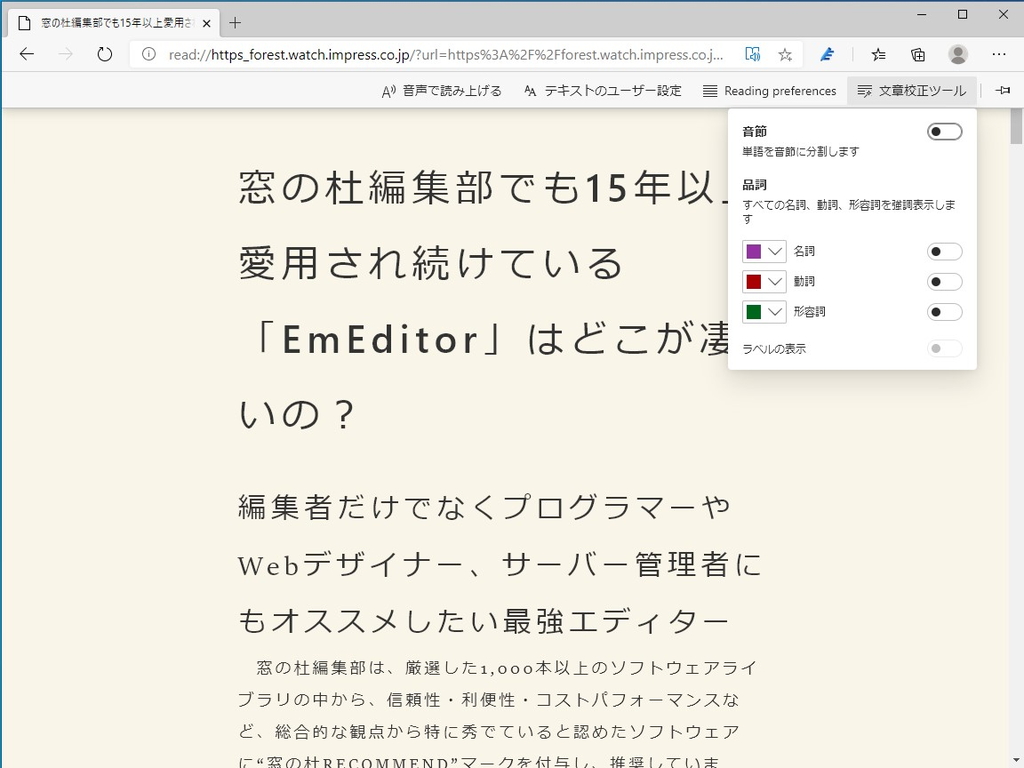Image resolution: width=1024 pixels, height=768 pixels.
Task: Open a new browser tab
Action: 234,21
